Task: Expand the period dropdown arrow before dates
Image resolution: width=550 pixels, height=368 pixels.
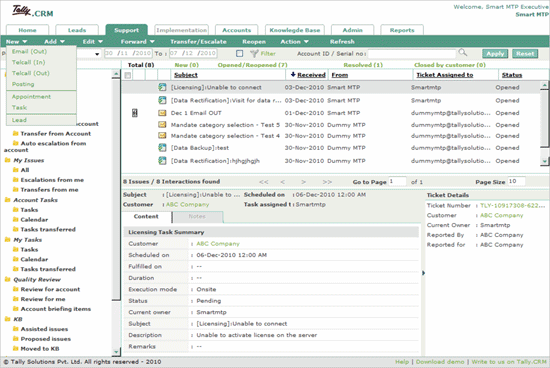Action: coord(97,54)
